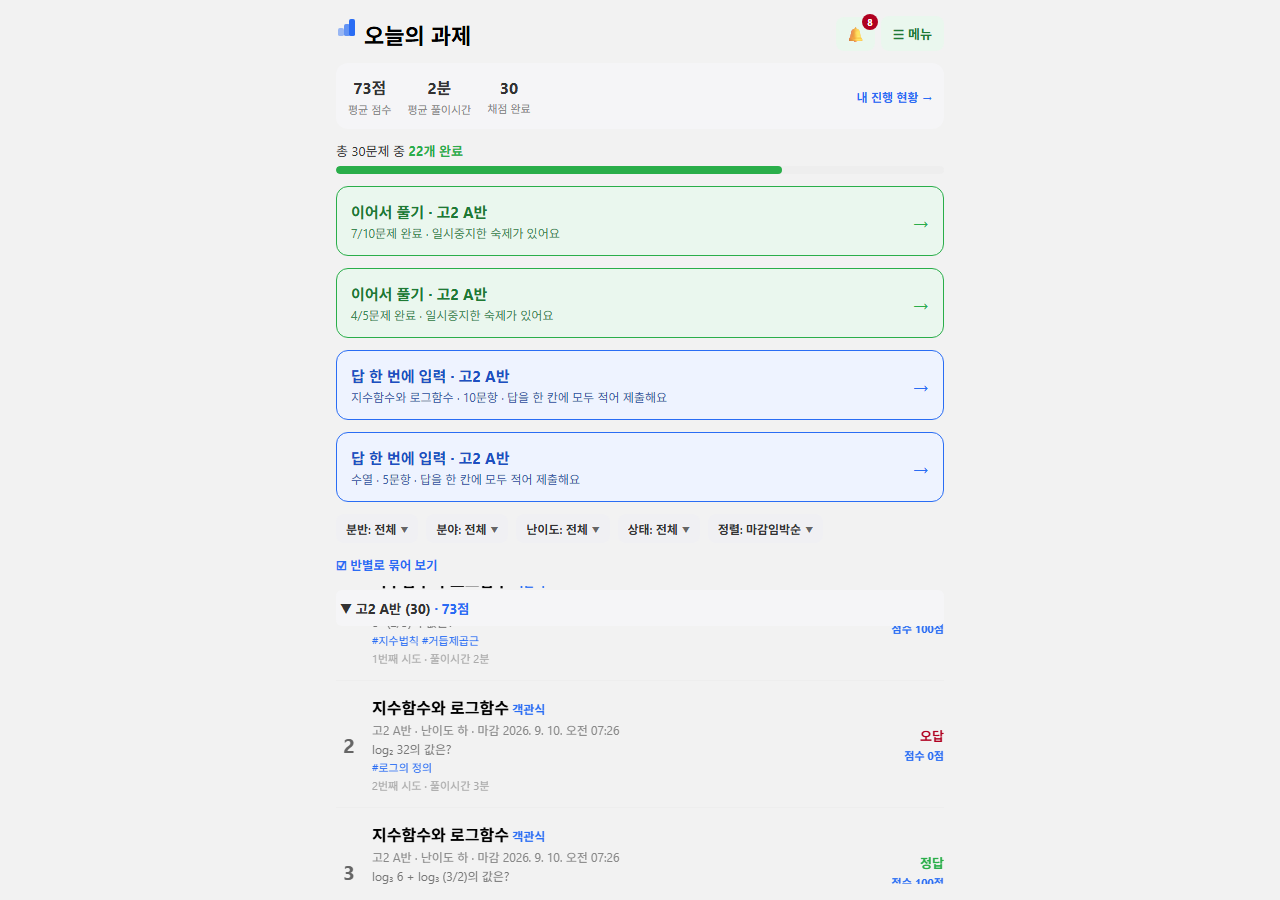The image size is (1280, 900).
Task: Click the 30 채점 완료 stat
Action: [x=509, y=97]
